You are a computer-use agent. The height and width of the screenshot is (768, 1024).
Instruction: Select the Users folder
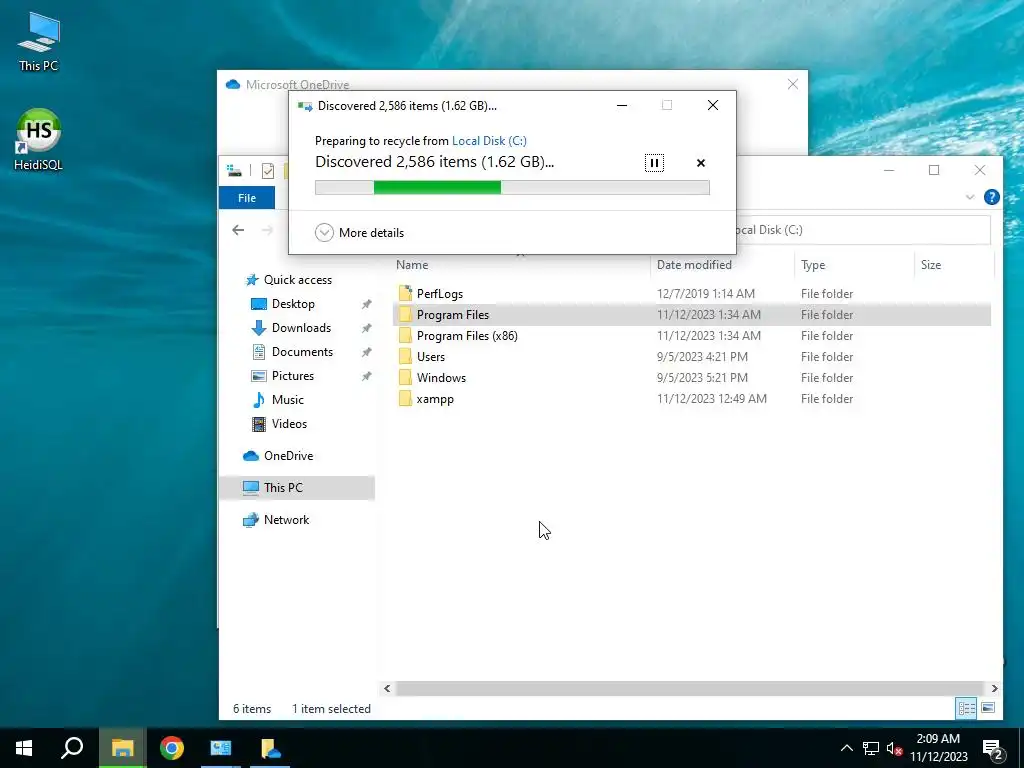pos(430,357)
